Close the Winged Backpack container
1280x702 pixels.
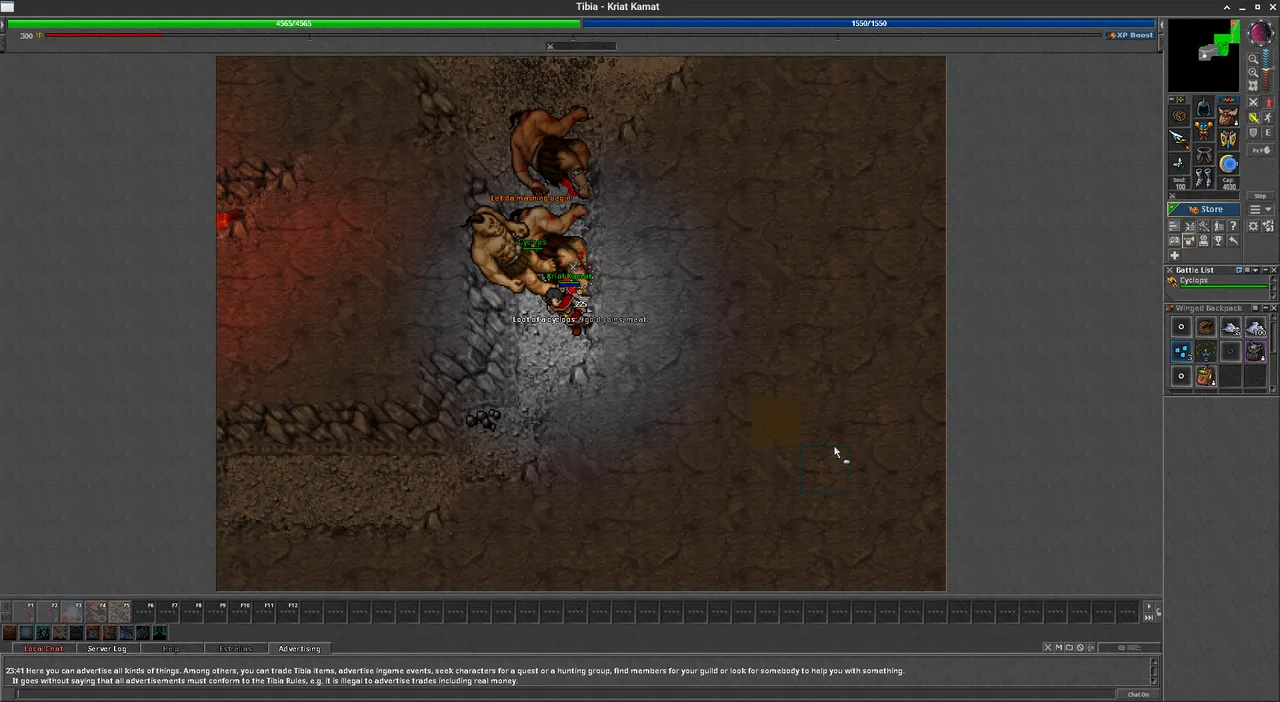click(x=1274, y=308)
